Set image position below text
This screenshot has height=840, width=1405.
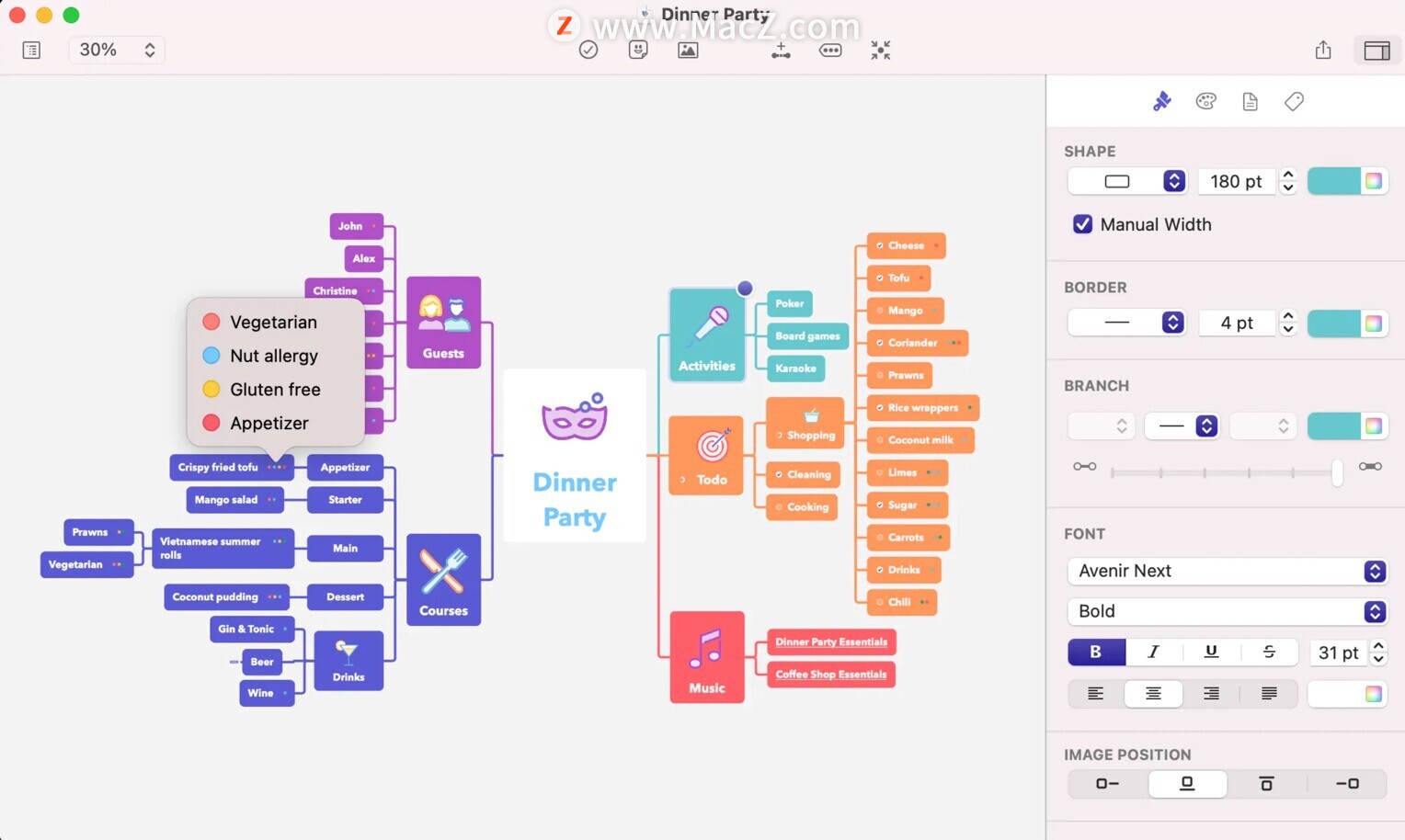click(x=1266, y=783)
